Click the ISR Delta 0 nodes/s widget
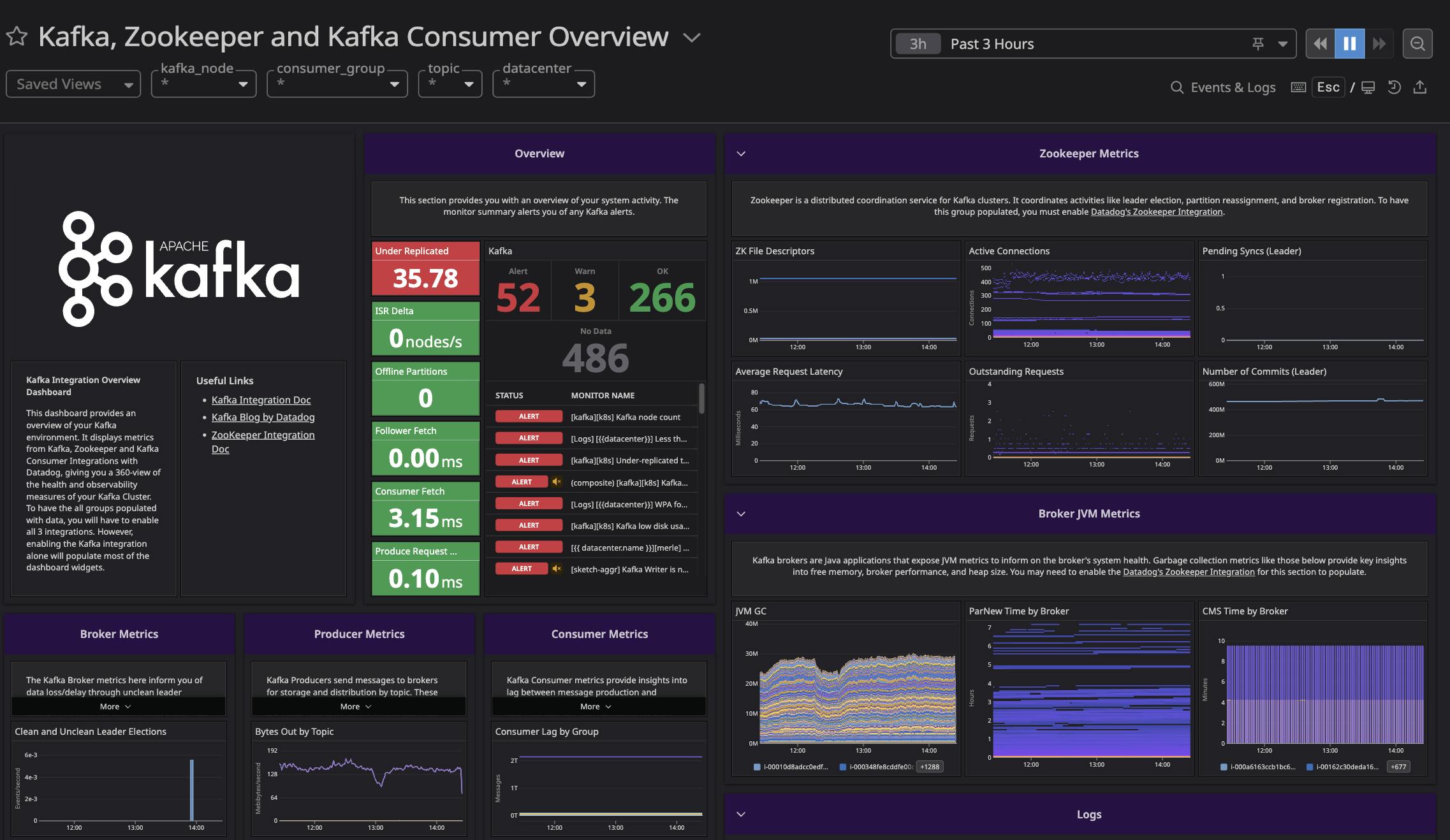The height and width of the screenshot is (840, 1450). [425, 328]
